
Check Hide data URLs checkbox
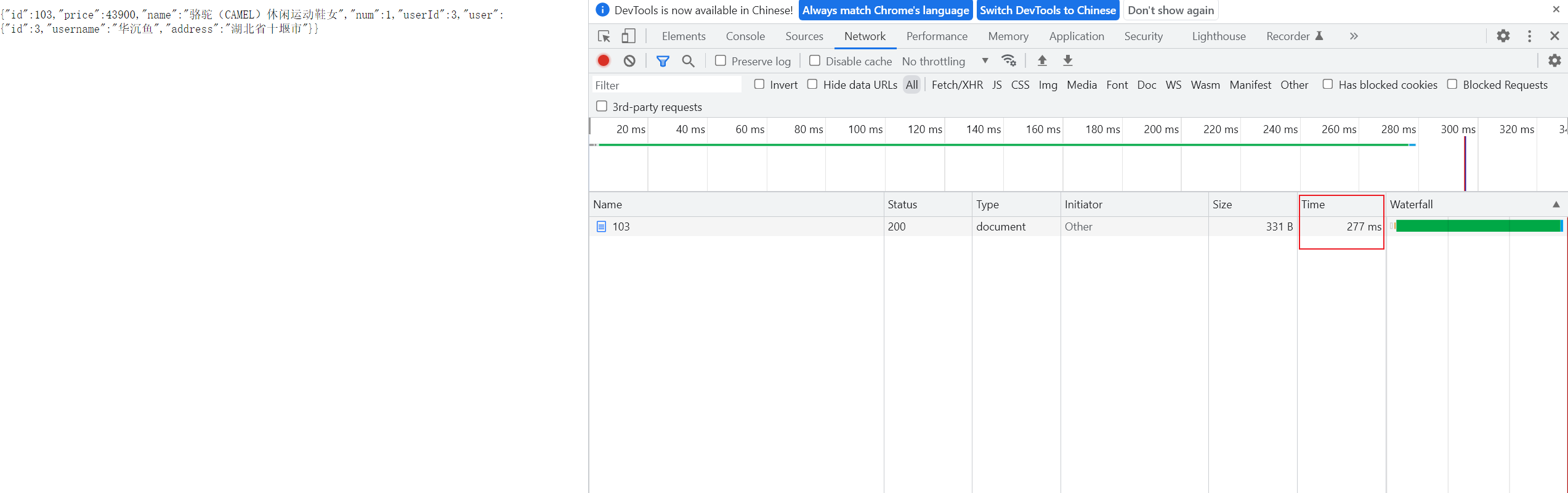coord(812,84)
